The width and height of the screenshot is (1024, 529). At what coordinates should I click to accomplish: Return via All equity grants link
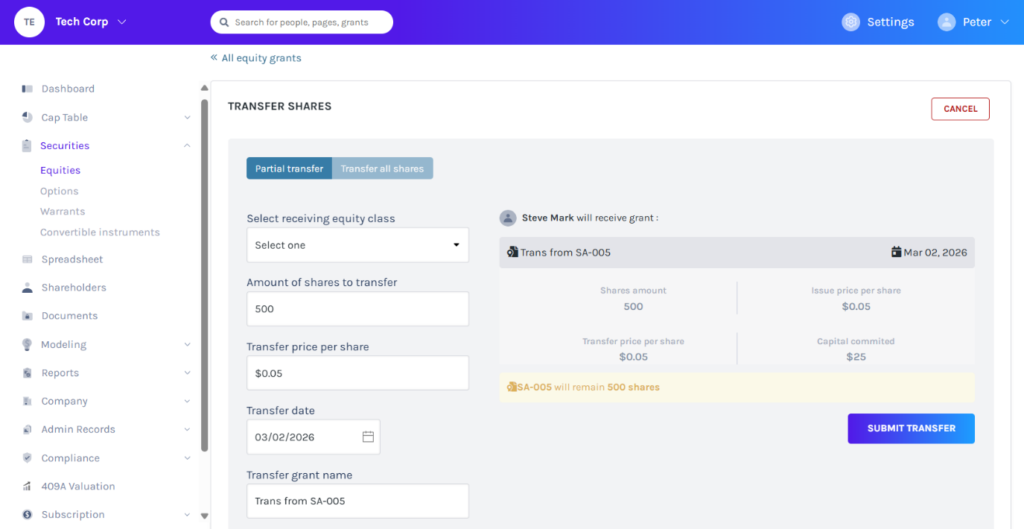point(256,58)
